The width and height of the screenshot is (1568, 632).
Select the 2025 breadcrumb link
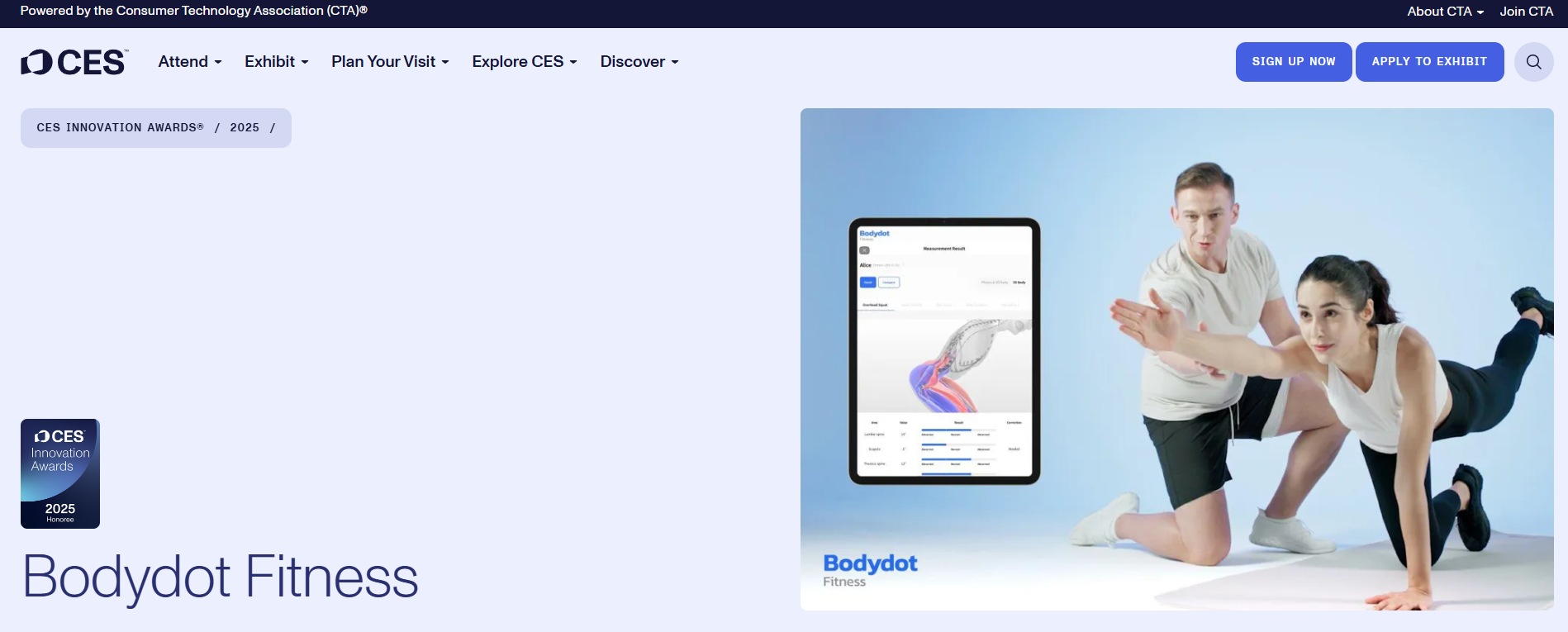pyautogui.click(x=245, y=128)
